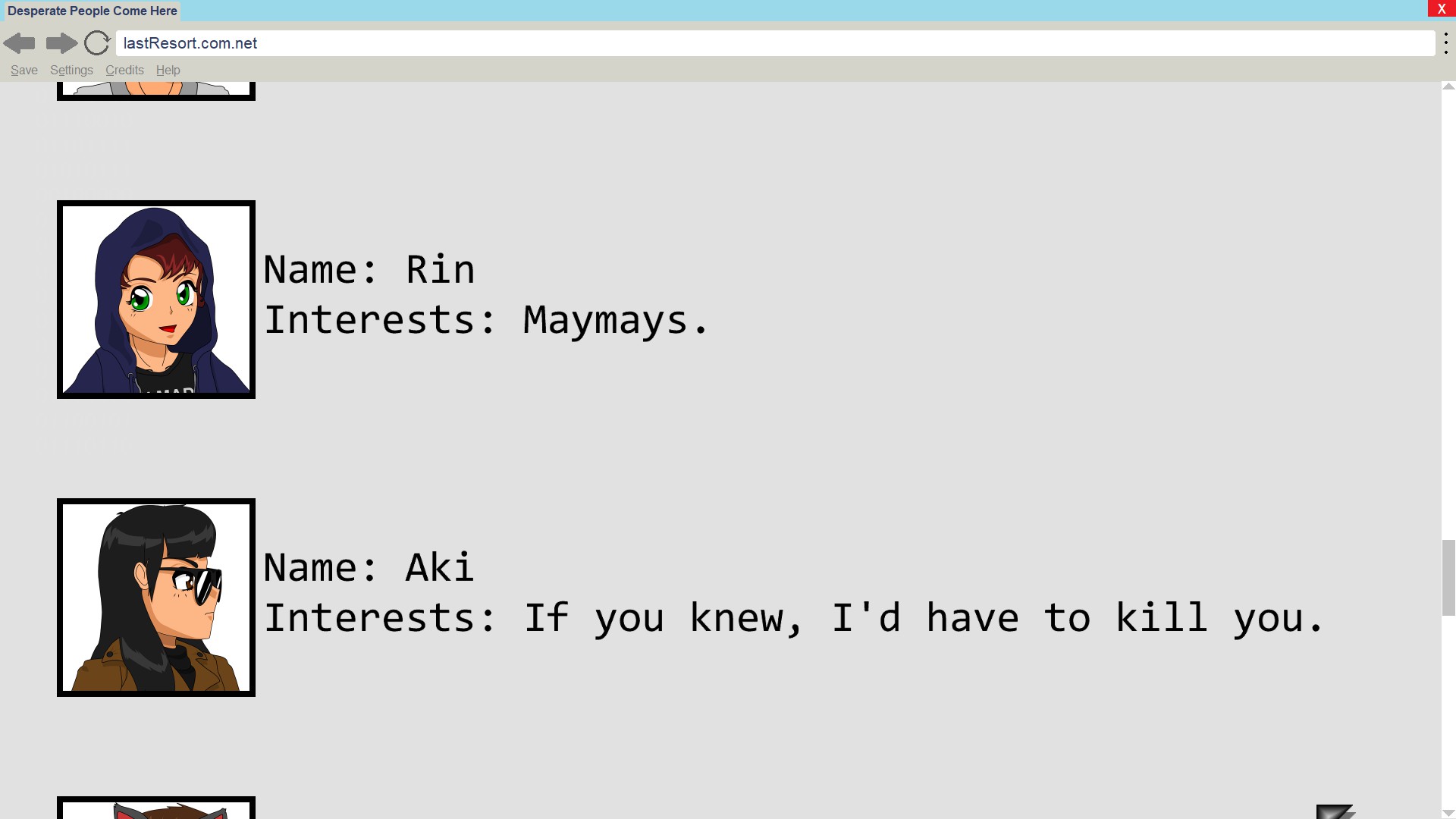This screenshot has height=819, width=1456.
Task: Click the "Name: Aki" profile text
Action: point(369,568)
